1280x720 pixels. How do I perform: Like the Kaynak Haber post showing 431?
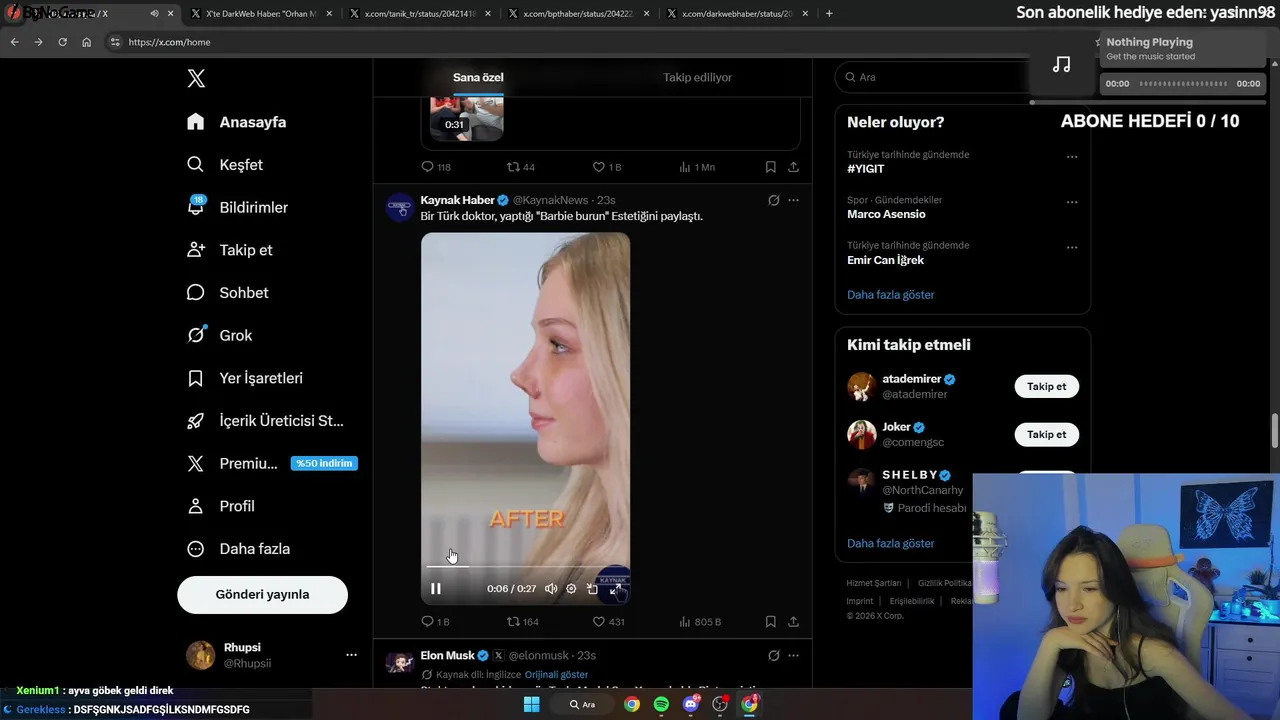point(609,622)
